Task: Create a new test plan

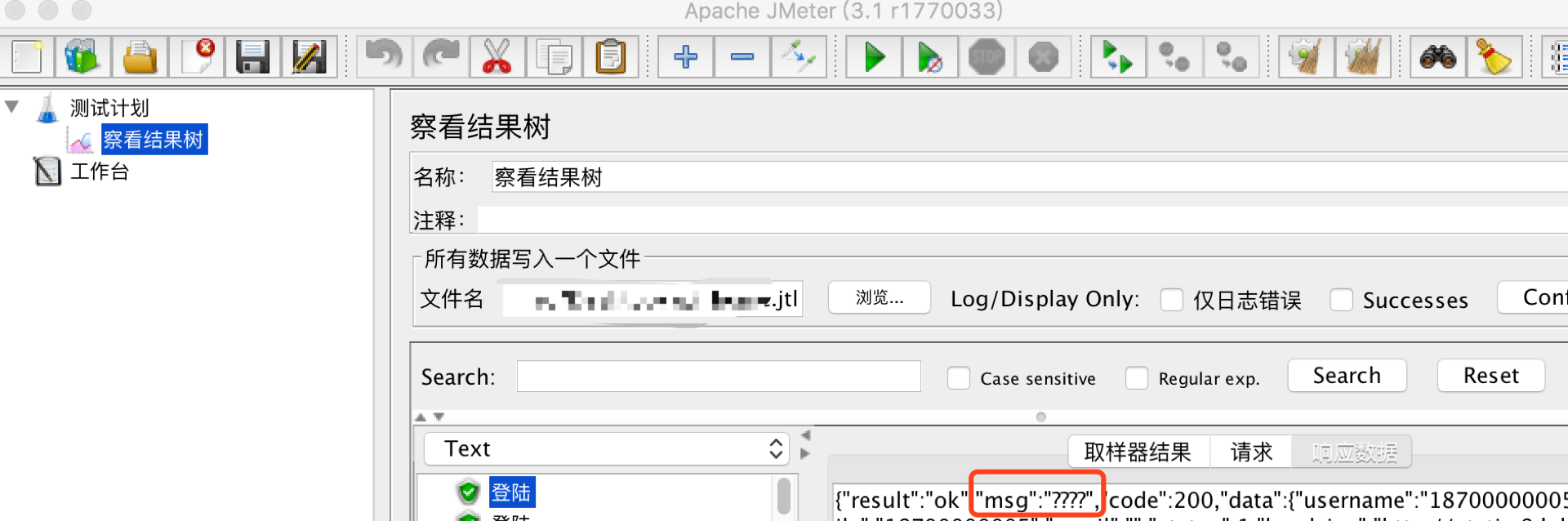Action: coord(28,57)
